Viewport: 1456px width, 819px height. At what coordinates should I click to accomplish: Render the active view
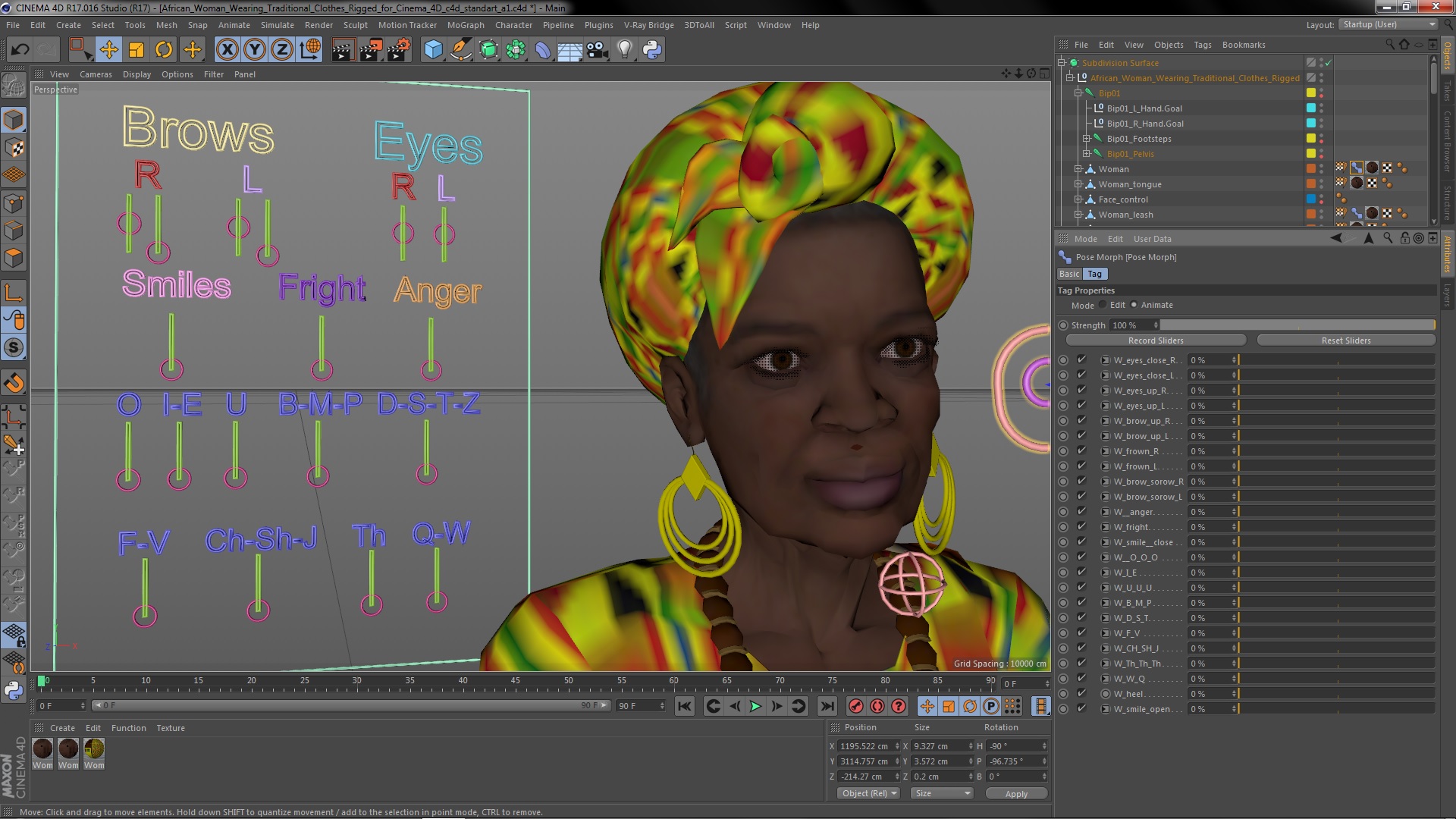pos(342,50)
